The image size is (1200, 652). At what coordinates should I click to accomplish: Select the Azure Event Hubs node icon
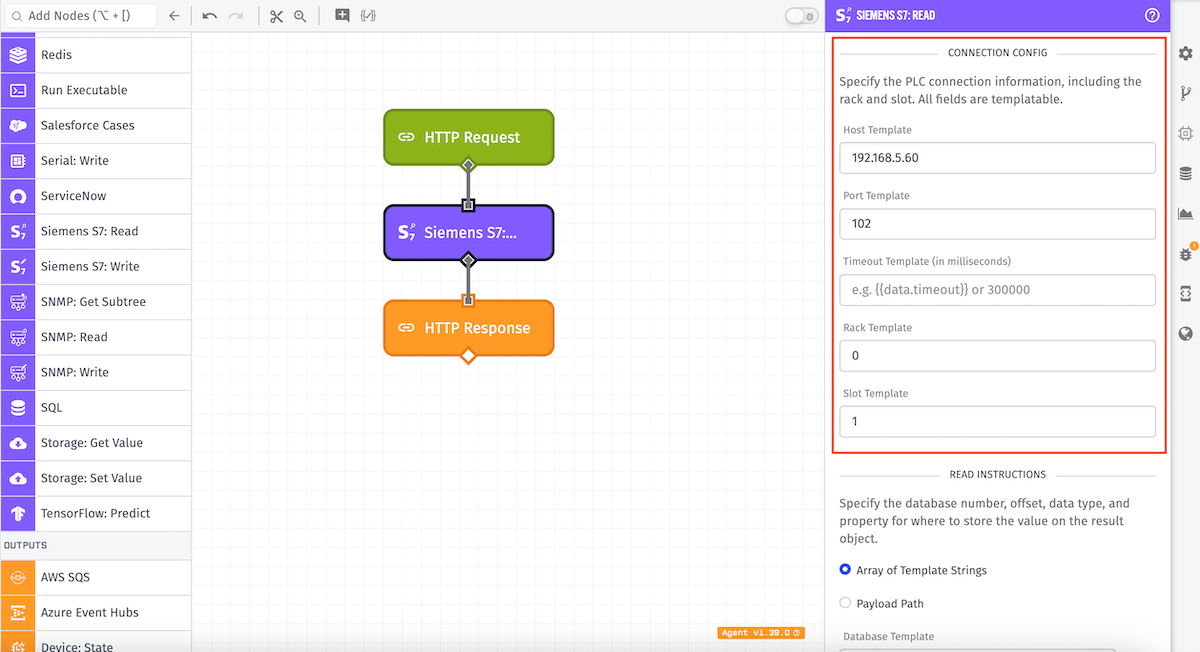[x=18, y=612]
